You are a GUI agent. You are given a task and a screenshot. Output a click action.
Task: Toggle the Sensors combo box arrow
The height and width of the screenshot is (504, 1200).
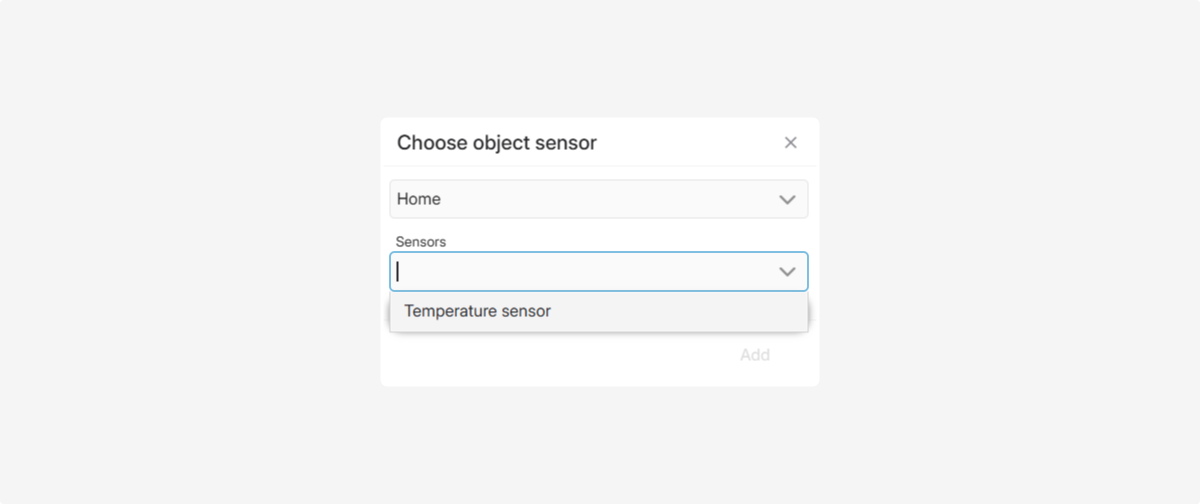point(787,271)
